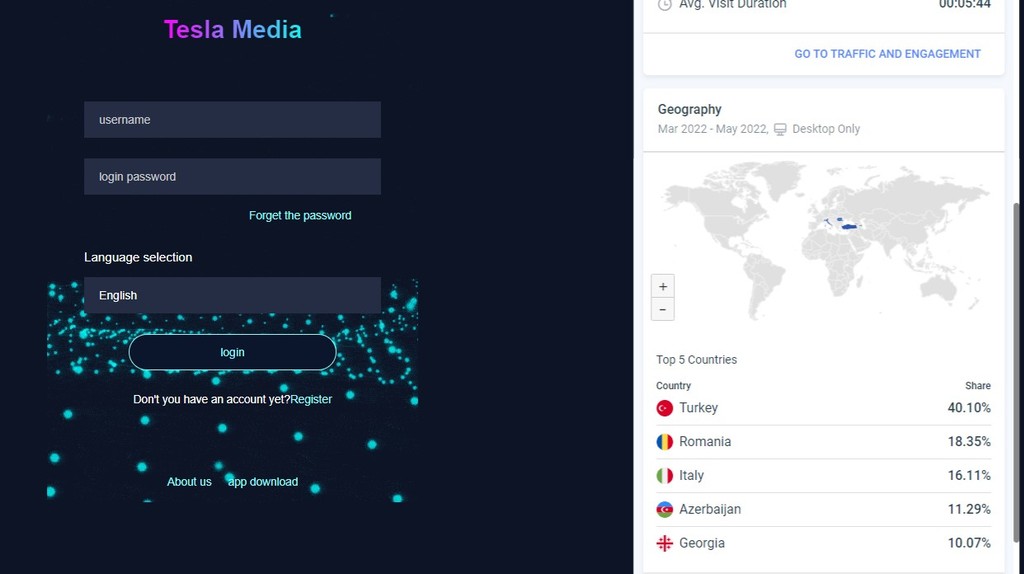Select the Georgia country name
This screenshot has width=1024, height=574.
[701, 543]
